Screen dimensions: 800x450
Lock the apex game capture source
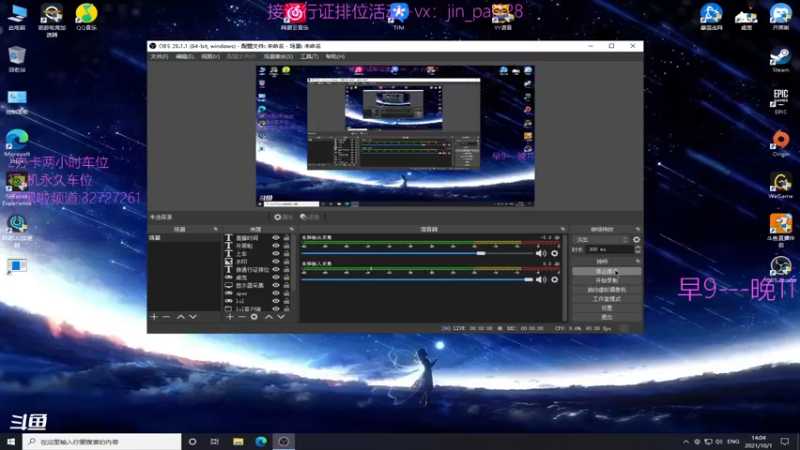[286, 293]
